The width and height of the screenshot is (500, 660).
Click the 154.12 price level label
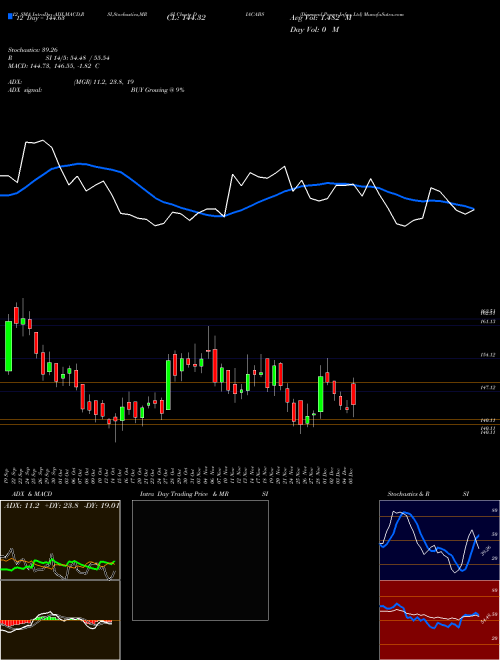click(487, 355)
